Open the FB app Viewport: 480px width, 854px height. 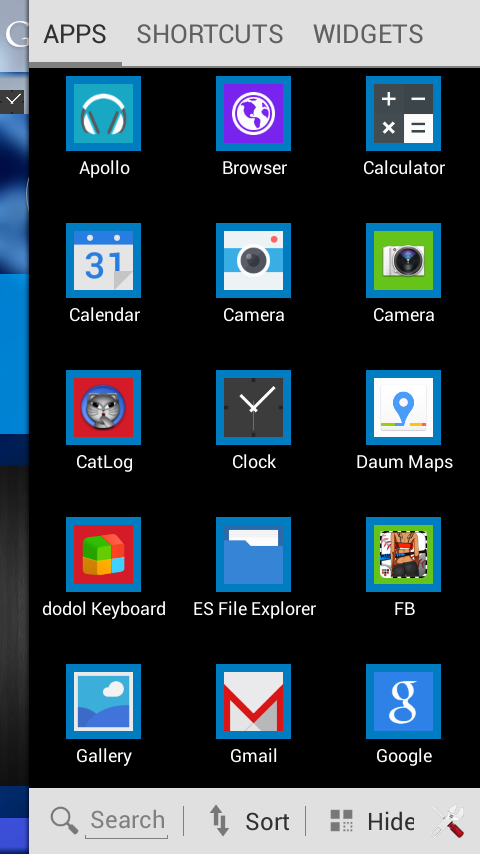403,554
